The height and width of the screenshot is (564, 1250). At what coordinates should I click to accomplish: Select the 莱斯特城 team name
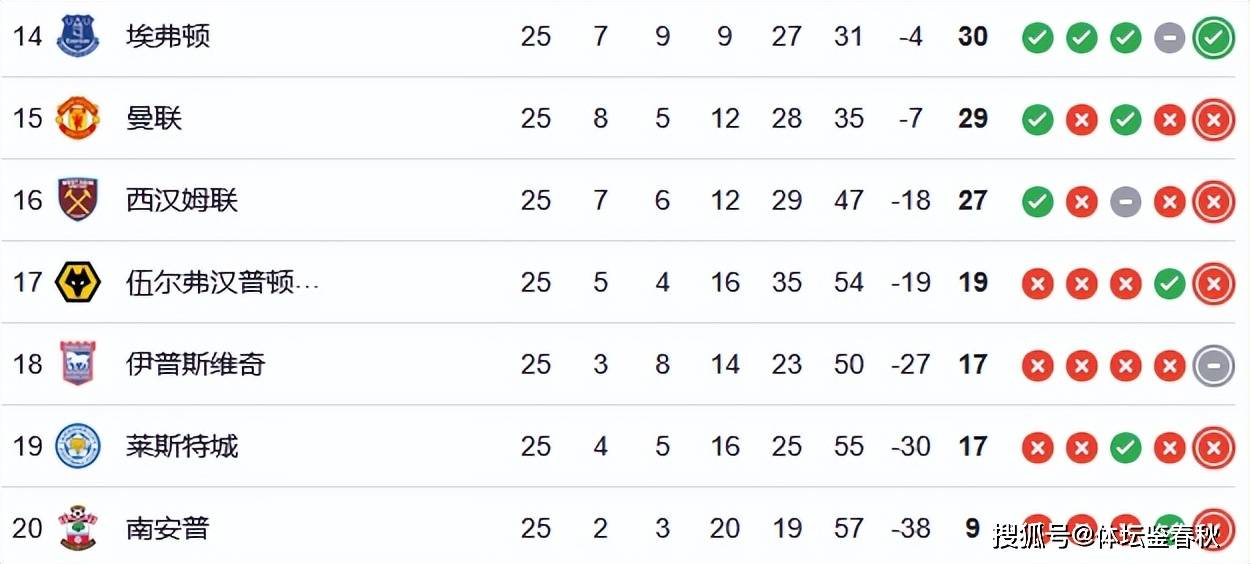coord(182,447)
